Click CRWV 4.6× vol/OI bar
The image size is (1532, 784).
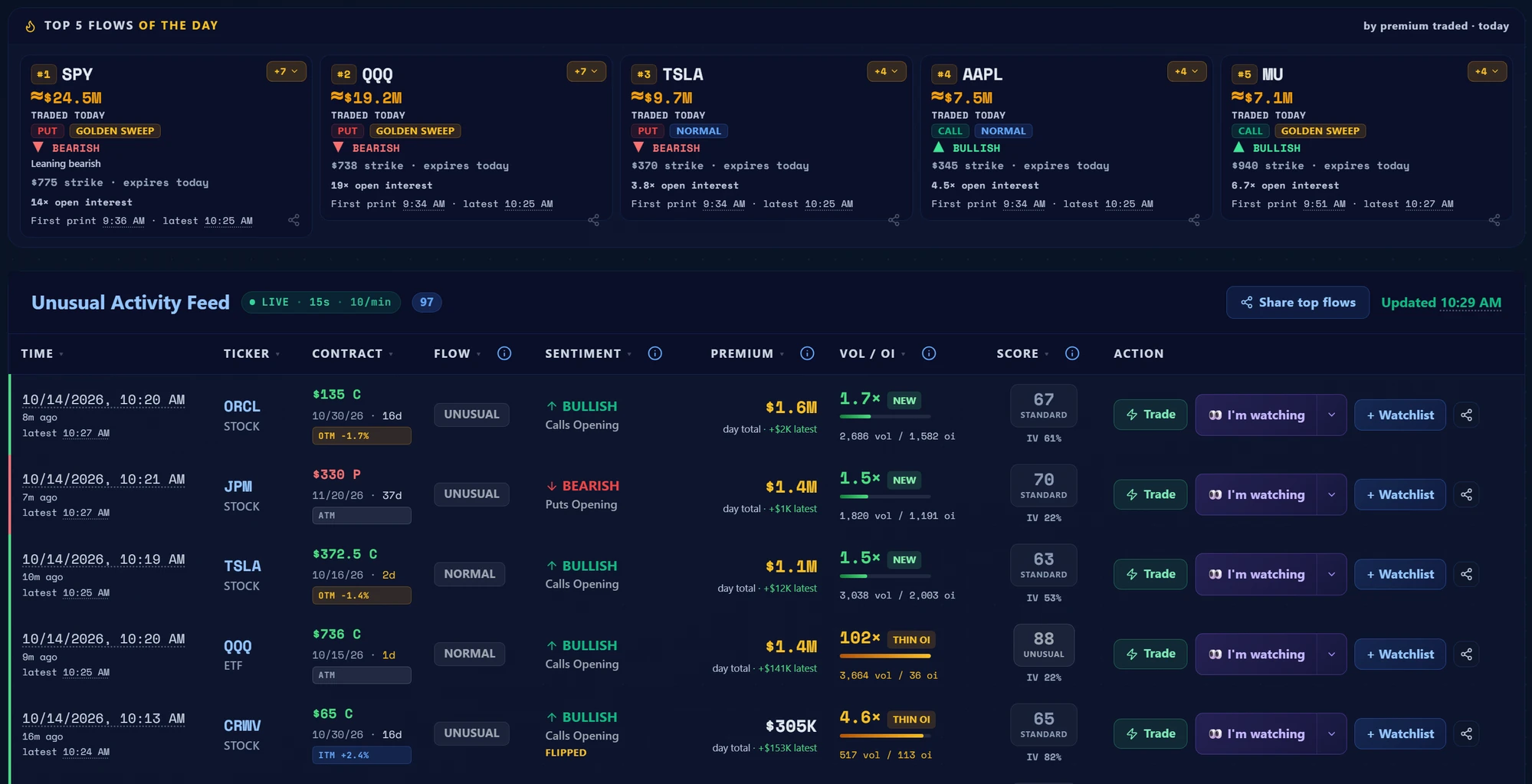click(x=885, y=735)
